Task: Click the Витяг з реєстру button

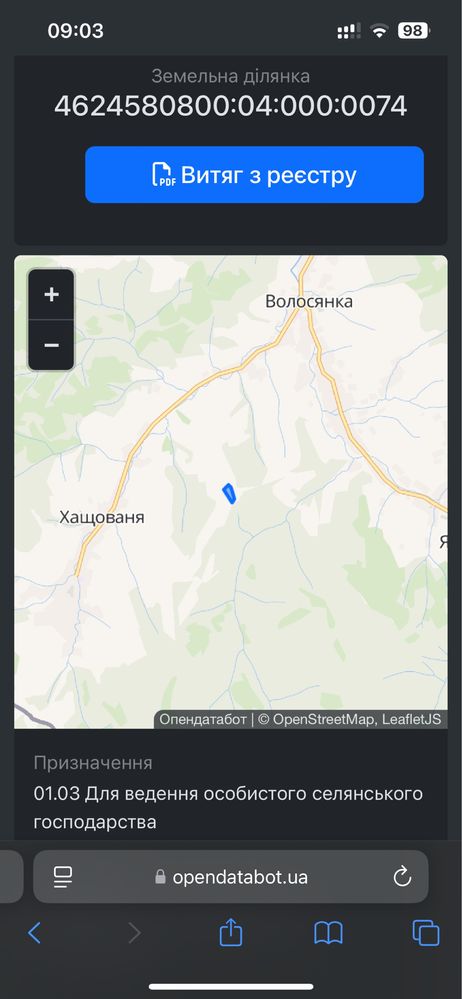Action: (254, 175)
